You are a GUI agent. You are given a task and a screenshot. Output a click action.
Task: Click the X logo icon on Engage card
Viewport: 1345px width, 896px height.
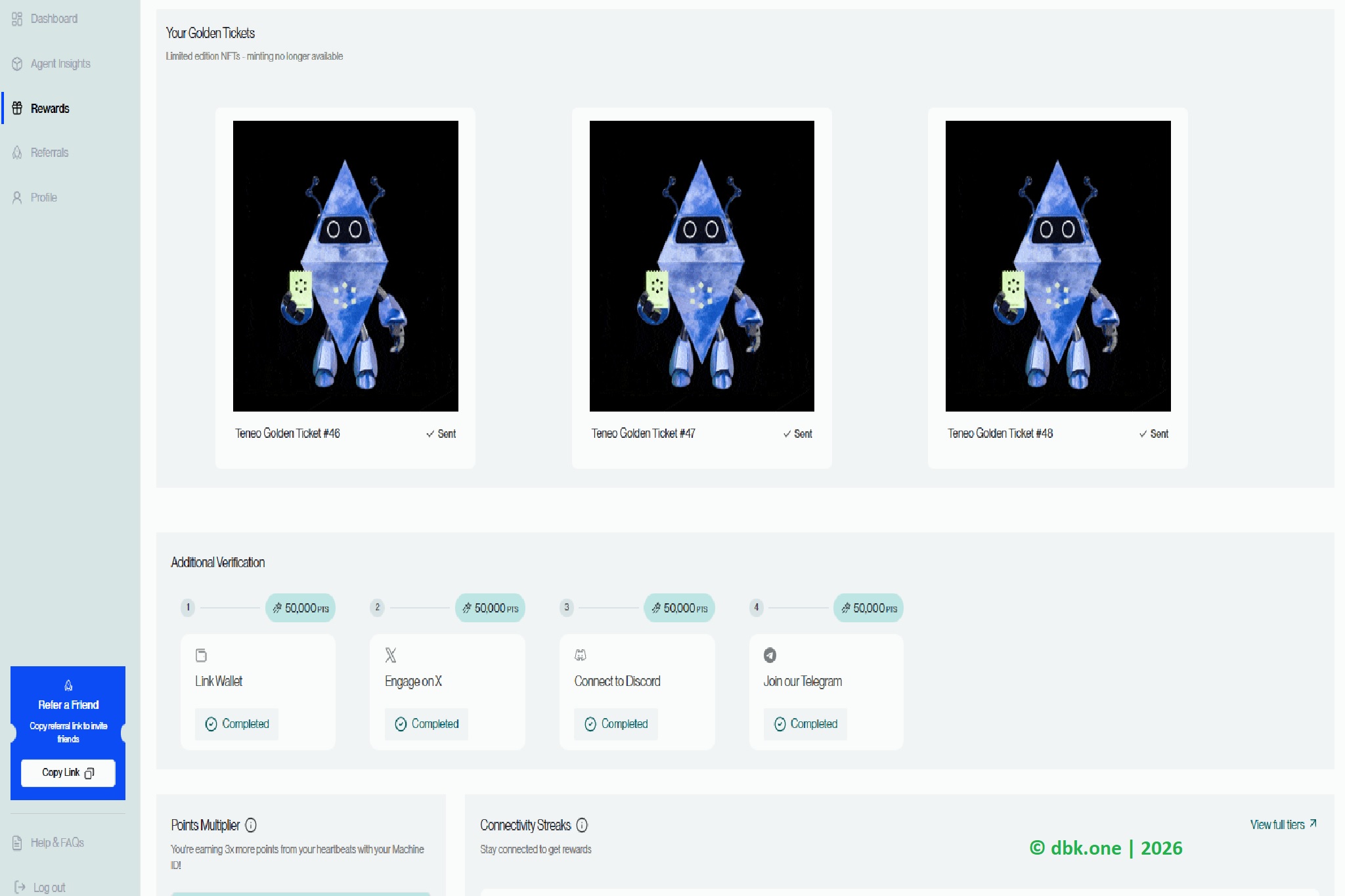[391, 655]
